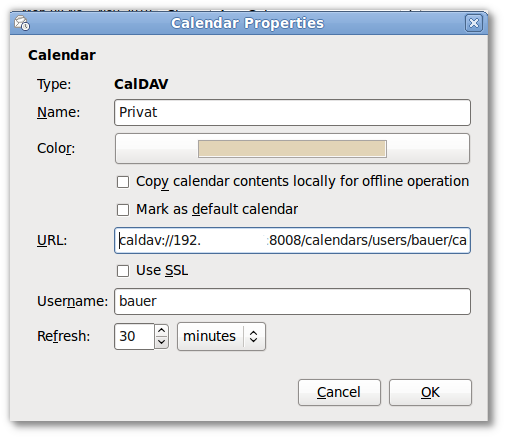This screenshot has height=438, width=505.
Task: Toggle the Use SSL checkbox
Action: click(123, 271)
